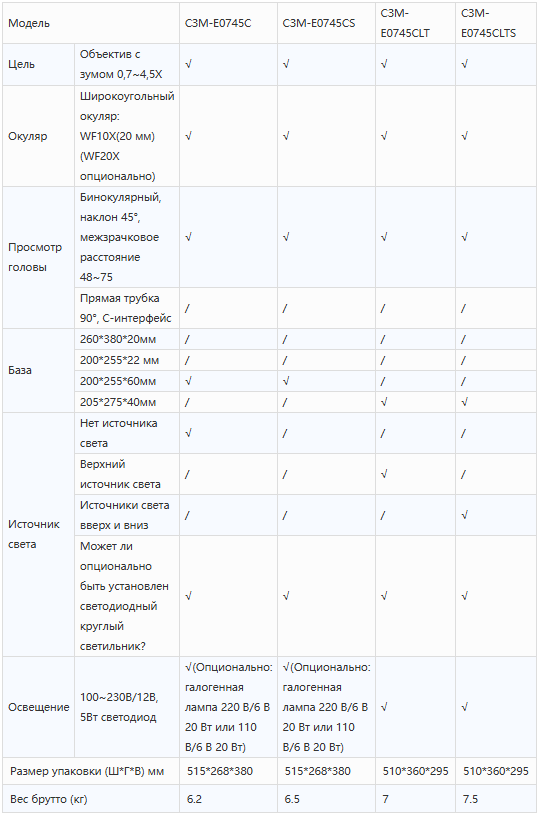Select the Просмотр головы row label
The image size is (539, 823).
coord(38,258)
